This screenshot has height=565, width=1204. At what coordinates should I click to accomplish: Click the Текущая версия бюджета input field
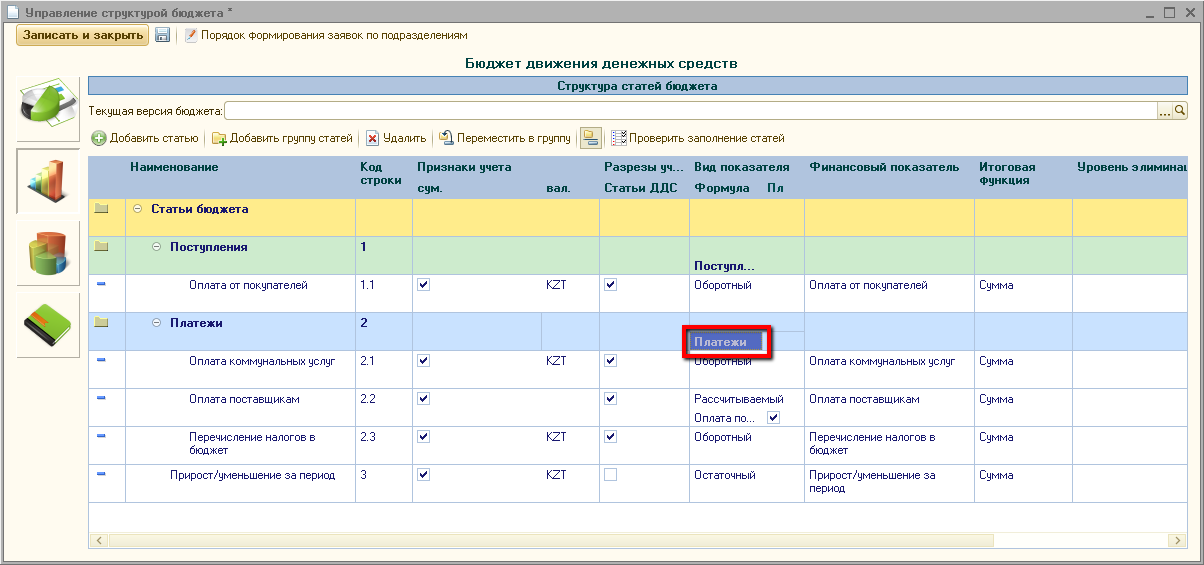(x=690, y=111)
